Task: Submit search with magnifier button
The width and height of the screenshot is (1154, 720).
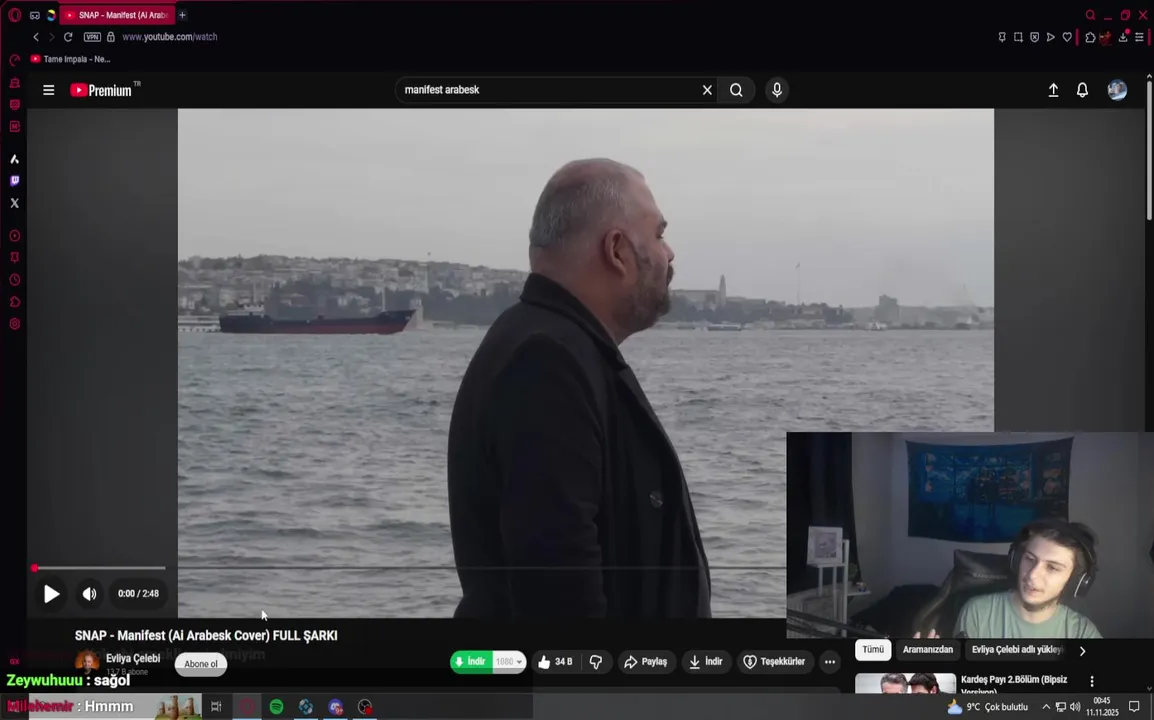Action: tap(737, 90)
